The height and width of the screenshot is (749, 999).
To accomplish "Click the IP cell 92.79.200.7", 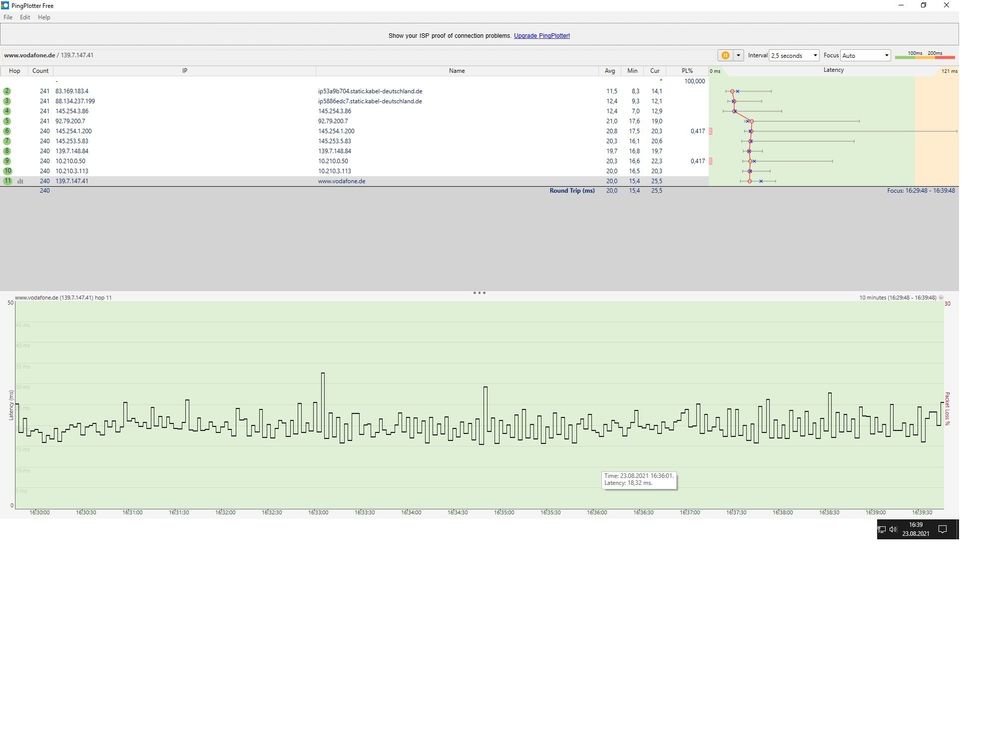I will point(70,121).
